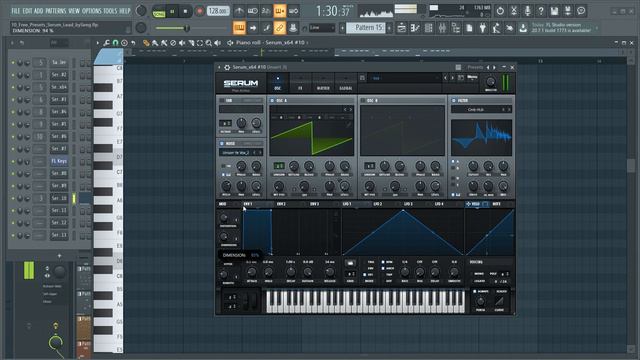Open the help question mark icon
This screenshot has height=360, width=640.
tap(541, 11)
